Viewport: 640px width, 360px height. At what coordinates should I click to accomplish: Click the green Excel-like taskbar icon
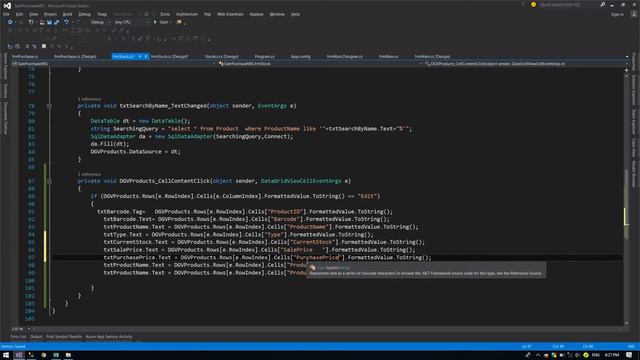pyautogui.click(x=56, y=355)
